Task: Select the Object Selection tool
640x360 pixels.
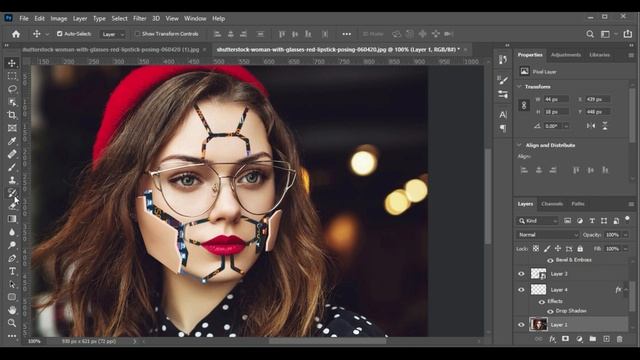Action: click(x=12, y=102)
